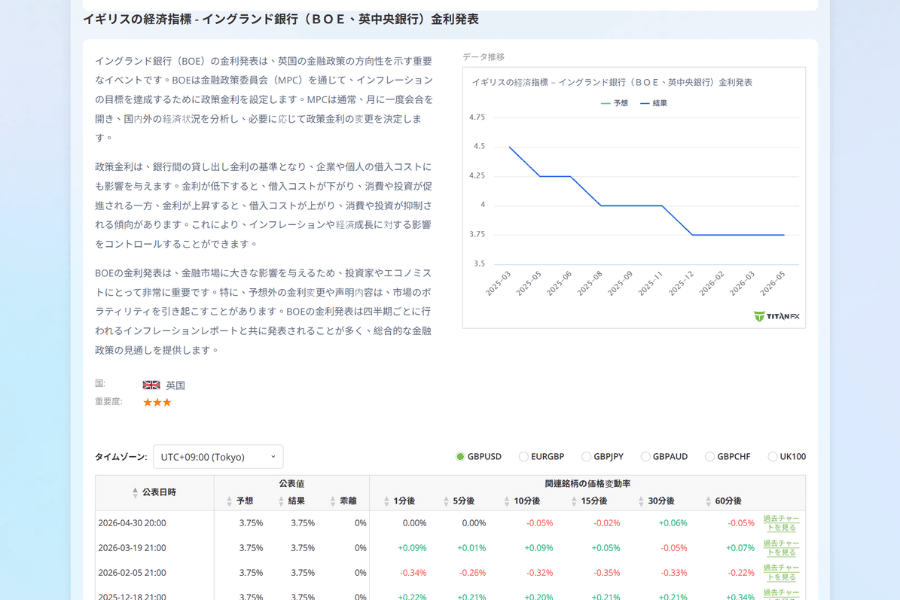
Task: Select the GBPCHF radio button
Action: click(x=710, y=457)
